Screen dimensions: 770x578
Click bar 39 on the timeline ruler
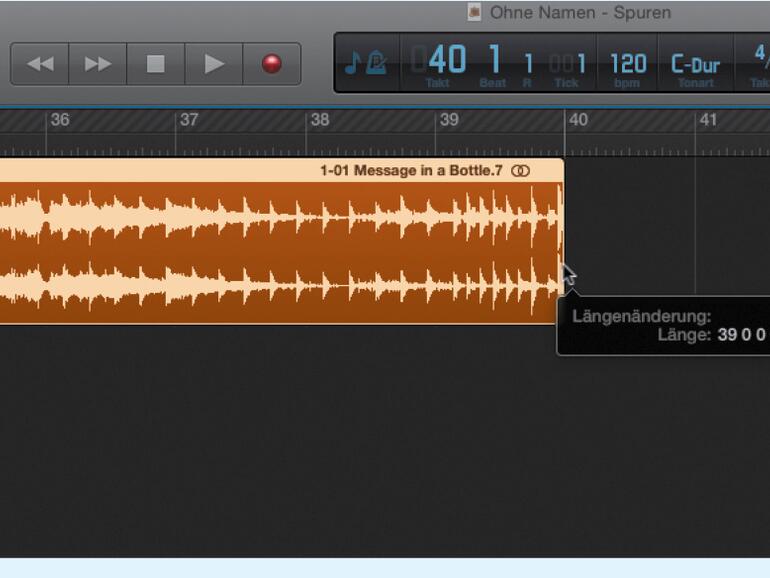click(449, 120)
